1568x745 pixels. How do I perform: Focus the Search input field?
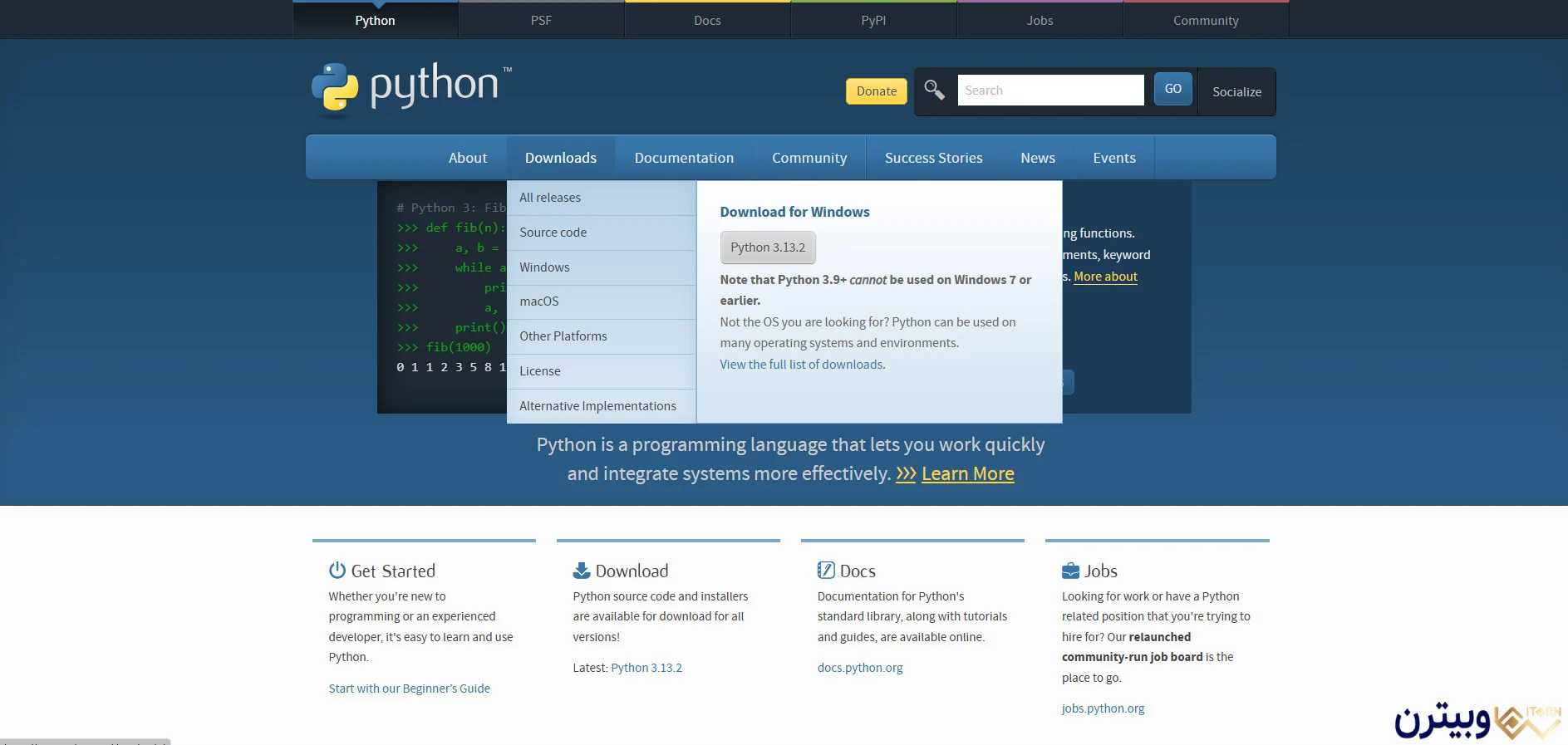1050,90
